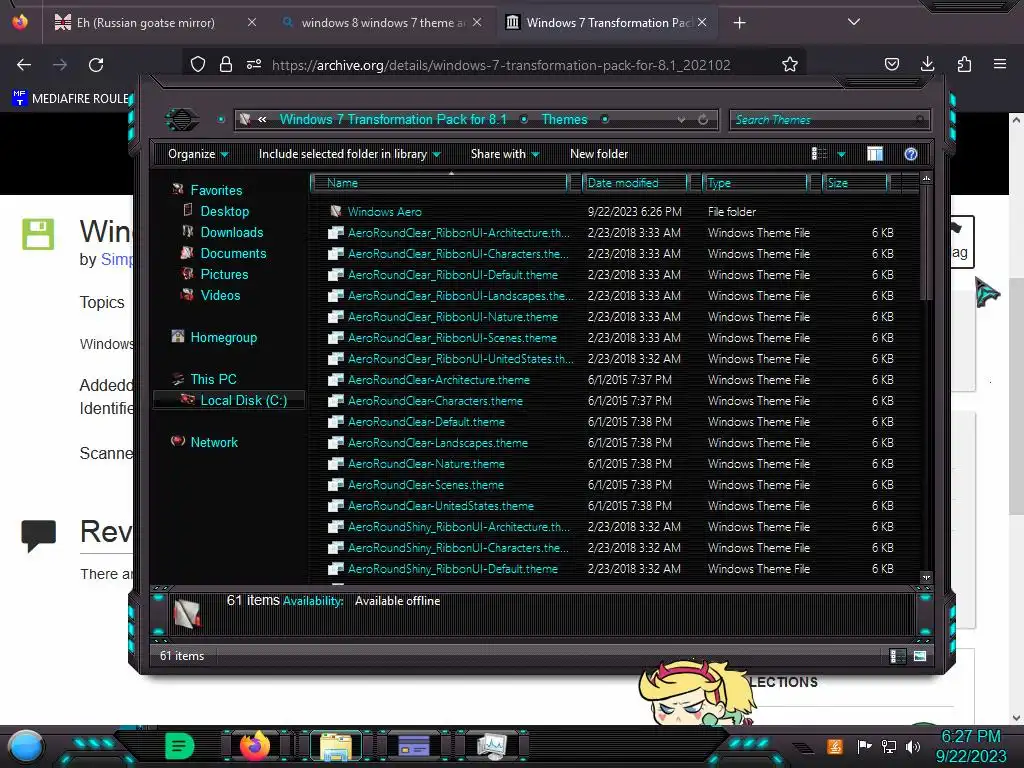Click icon of AeroRoundClear-Nature.theme file

click(336, 464)
